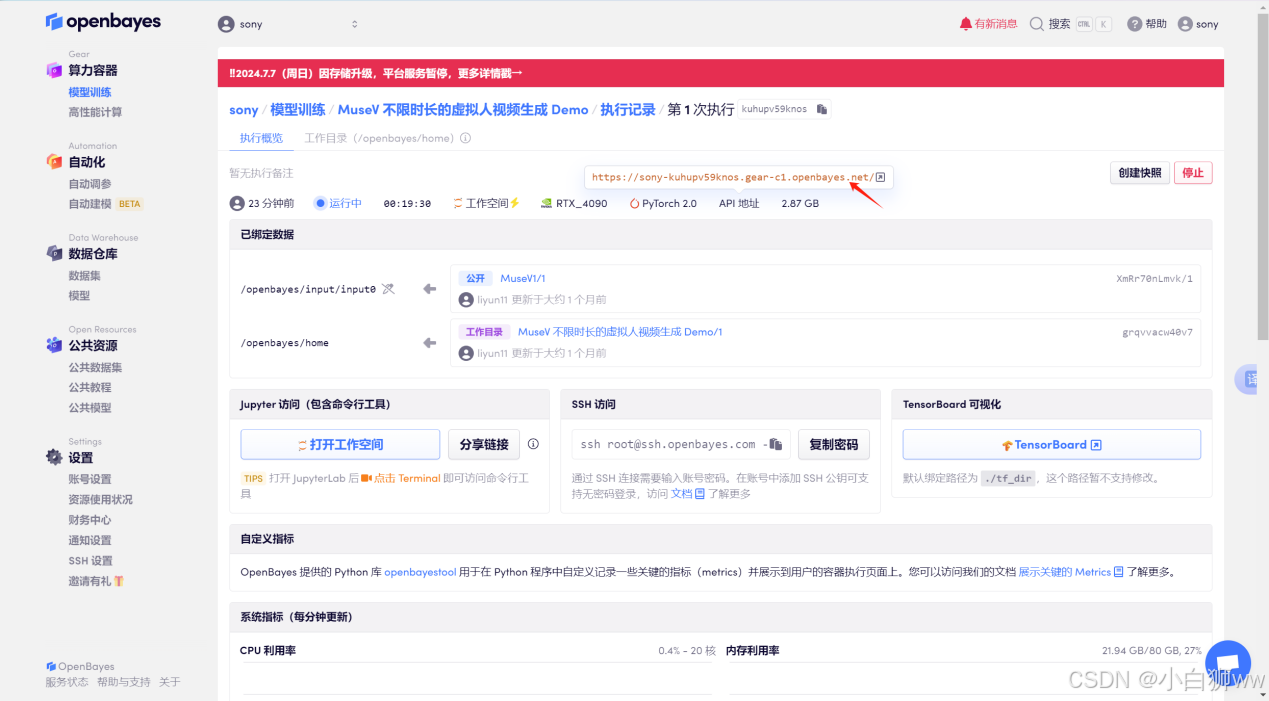The width and height of the screenshot is (1269, 701).
Task: Click 帮助与支持 in the footer
Action: pos(123,682)
